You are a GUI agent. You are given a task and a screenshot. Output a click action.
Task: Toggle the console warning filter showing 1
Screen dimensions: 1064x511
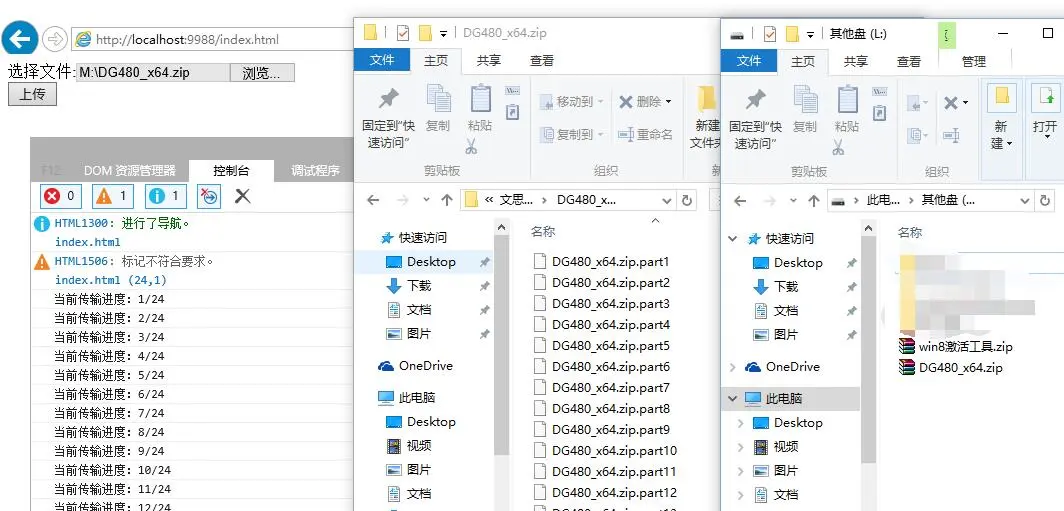click(x=113, y=197)
